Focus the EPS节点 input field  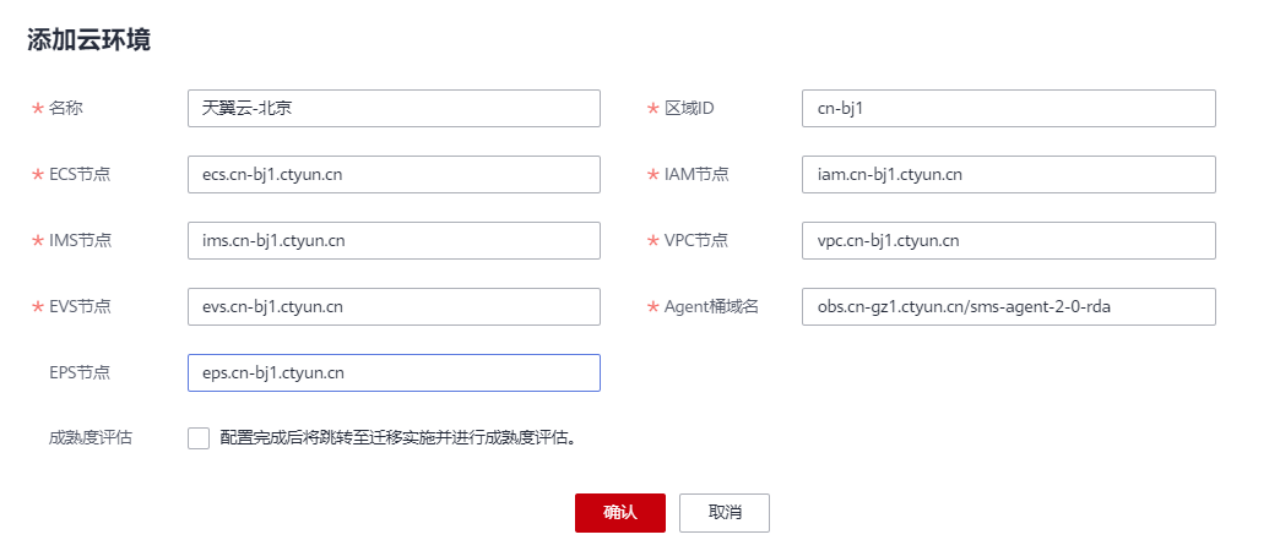tap(394, 372)
